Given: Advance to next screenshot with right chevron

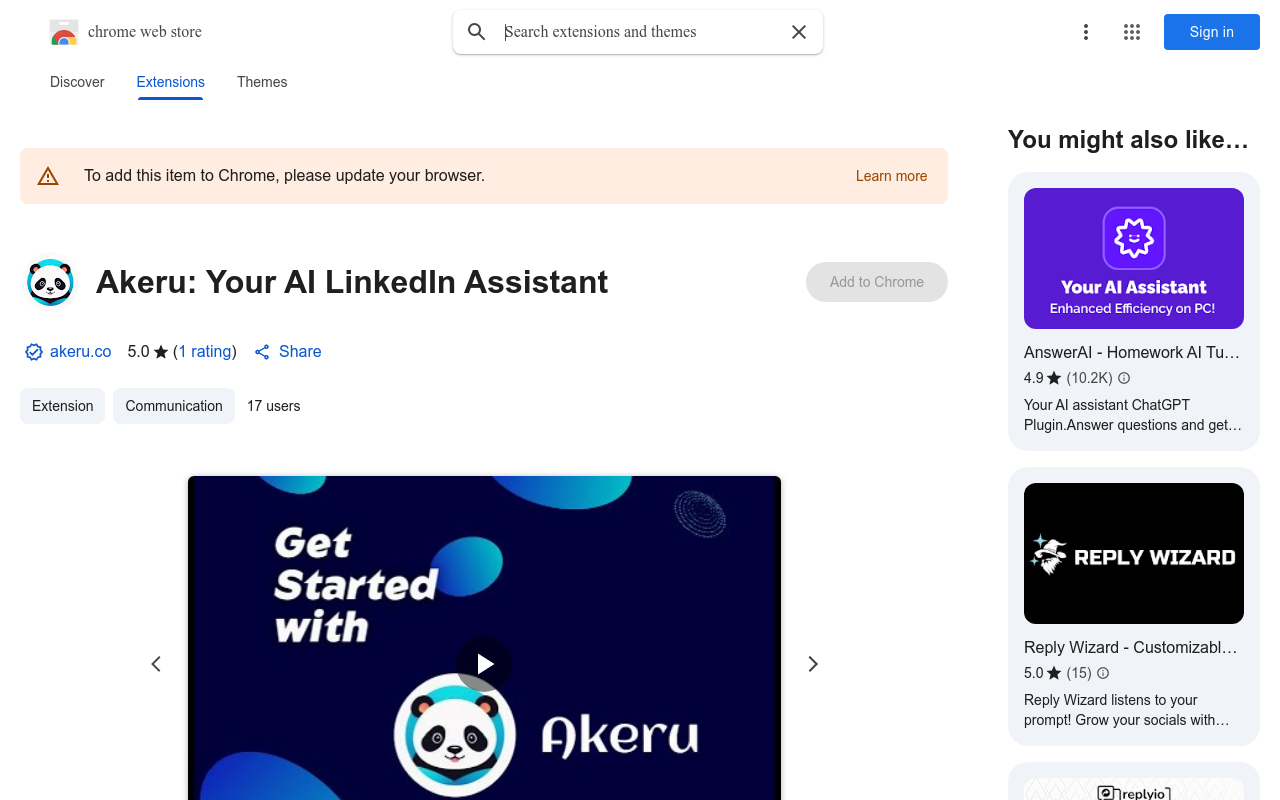Looking at the screenshot, I should (813, 664).
